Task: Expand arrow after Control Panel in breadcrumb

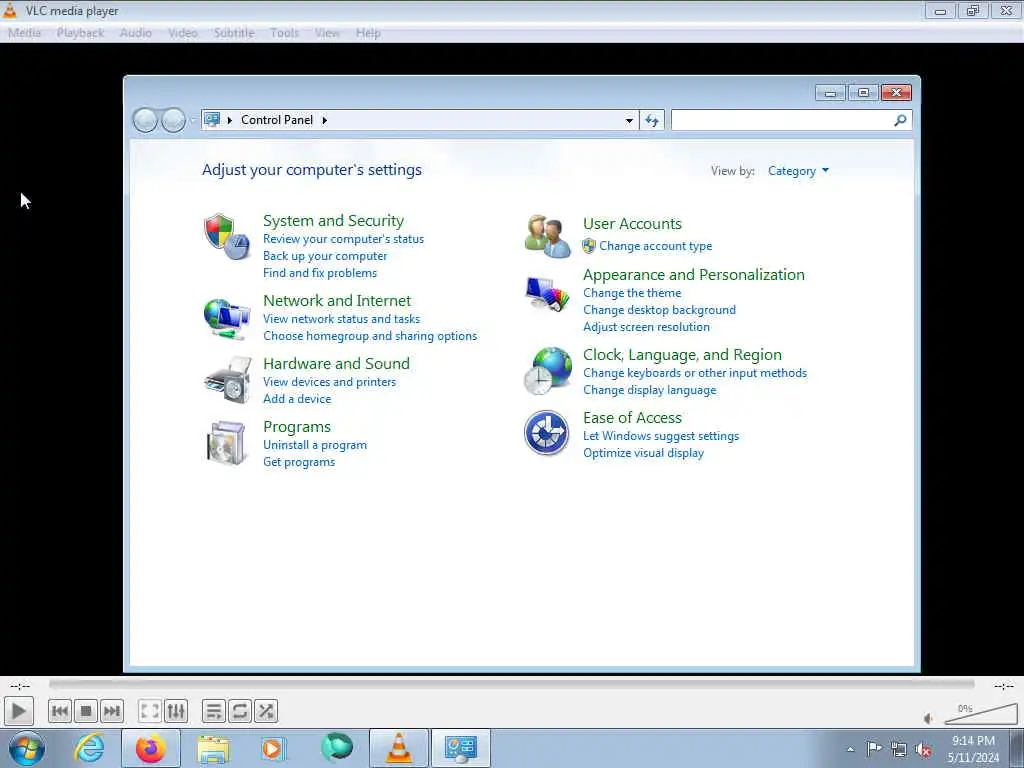Action: pyautogui.click(x=325, y=120)
